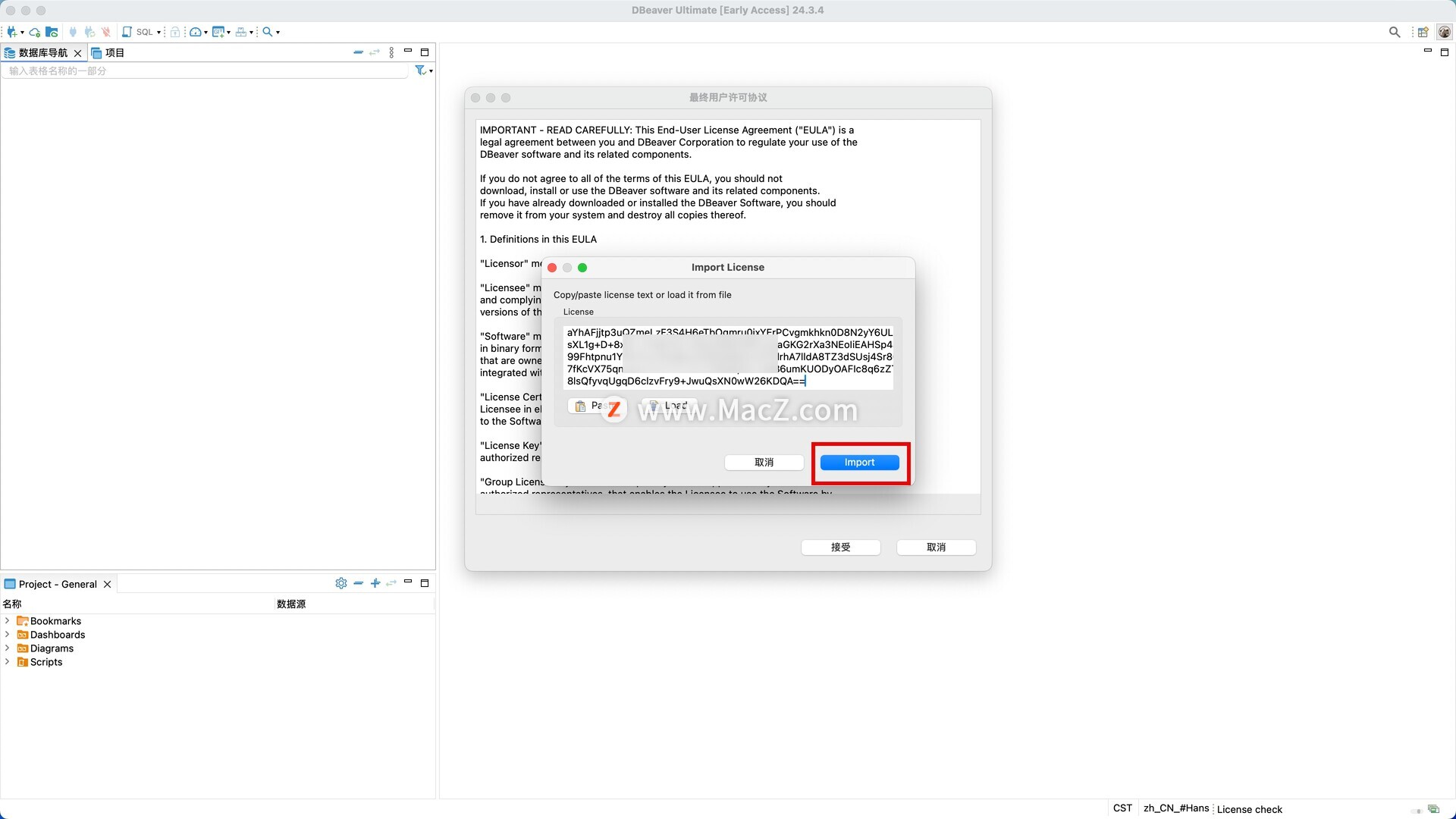
Task: Click inside the License text area
Action: (x=728, y=357)
